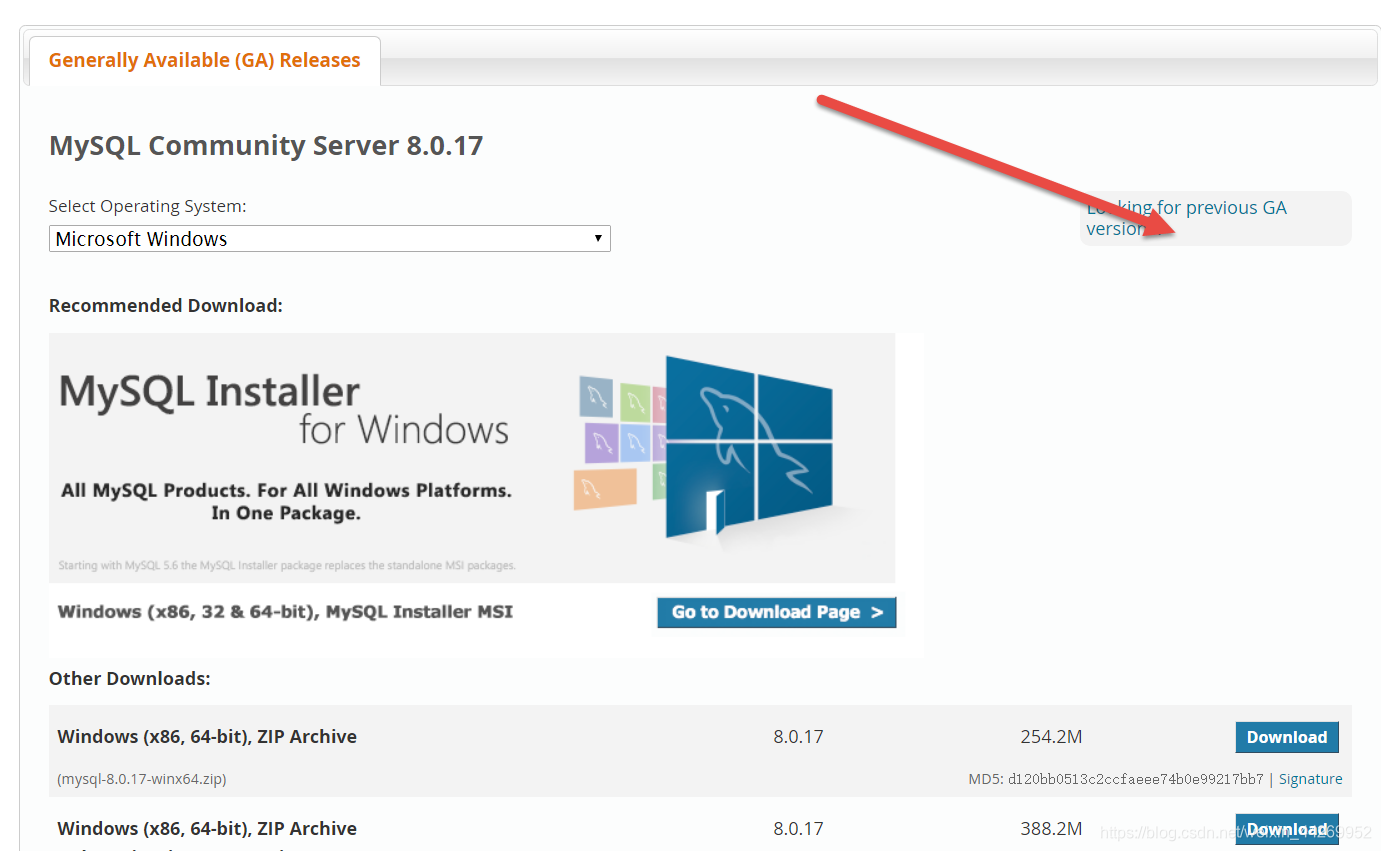The image size is (1381, 851).
Task: Open the Signature link for mysql-8.0.17-winx64.zip
Action: click(x=1310, y=779)
